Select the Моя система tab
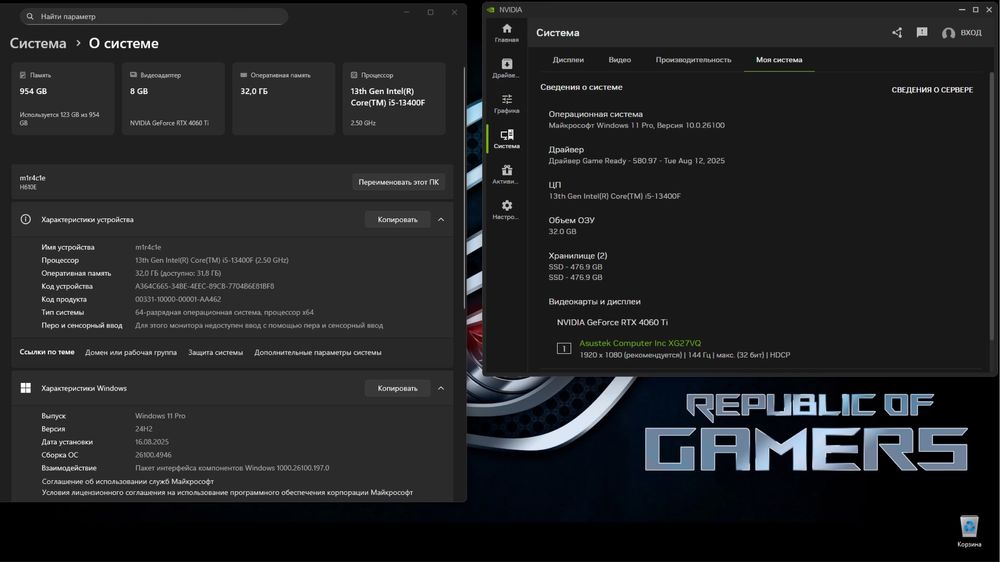The image size is (1000, 562). tap(779, 60)
